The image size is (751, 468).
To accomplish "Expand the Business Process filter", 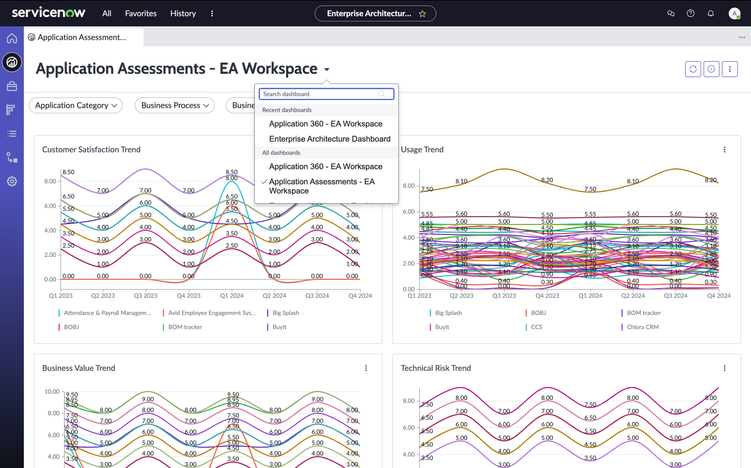I will click(175, 105).
